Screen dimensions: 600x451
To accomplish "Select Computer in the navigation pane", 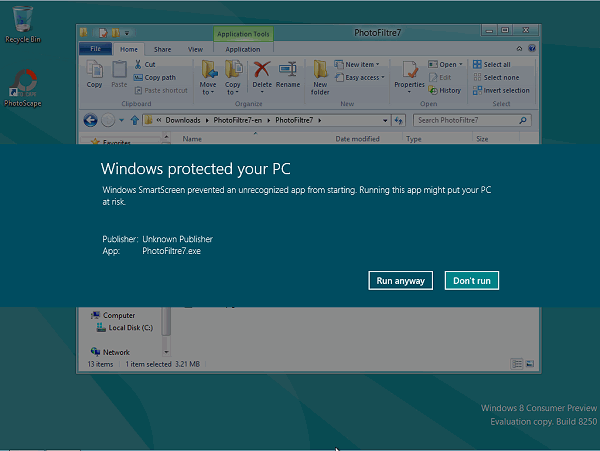I will (x=114, y=315).
